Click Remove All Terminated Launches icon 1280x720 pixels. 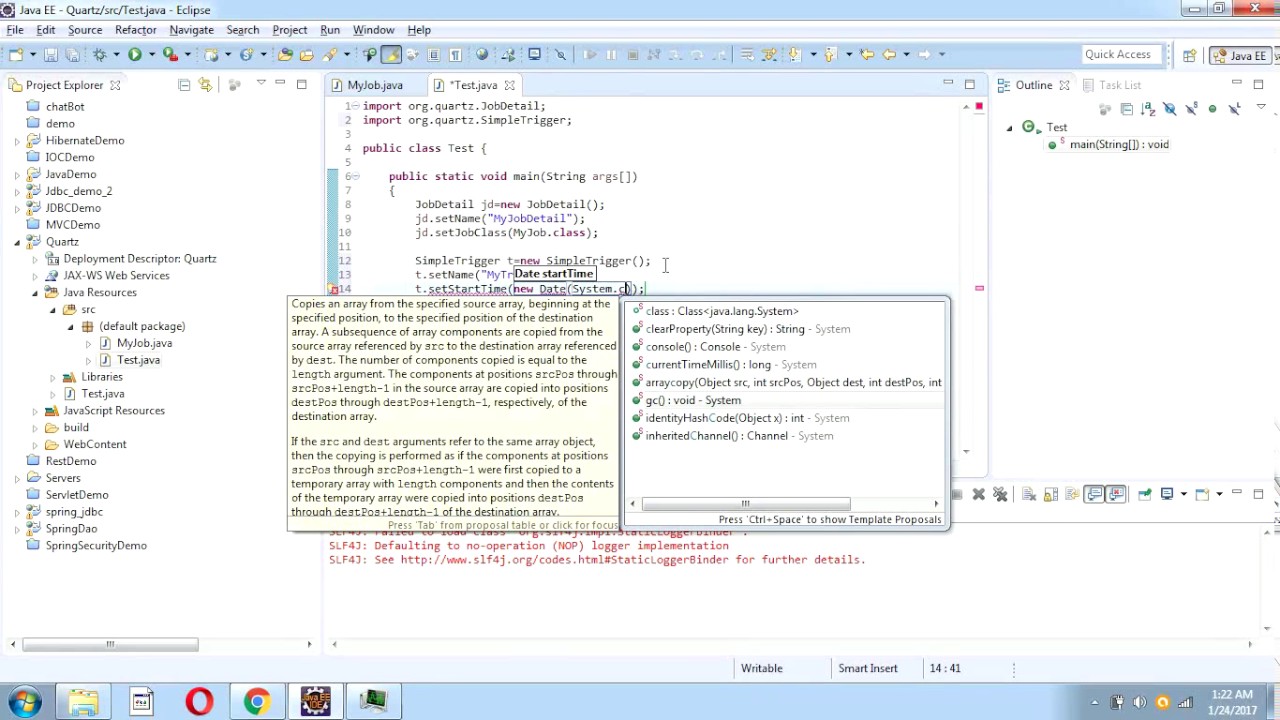(1000, 494)
